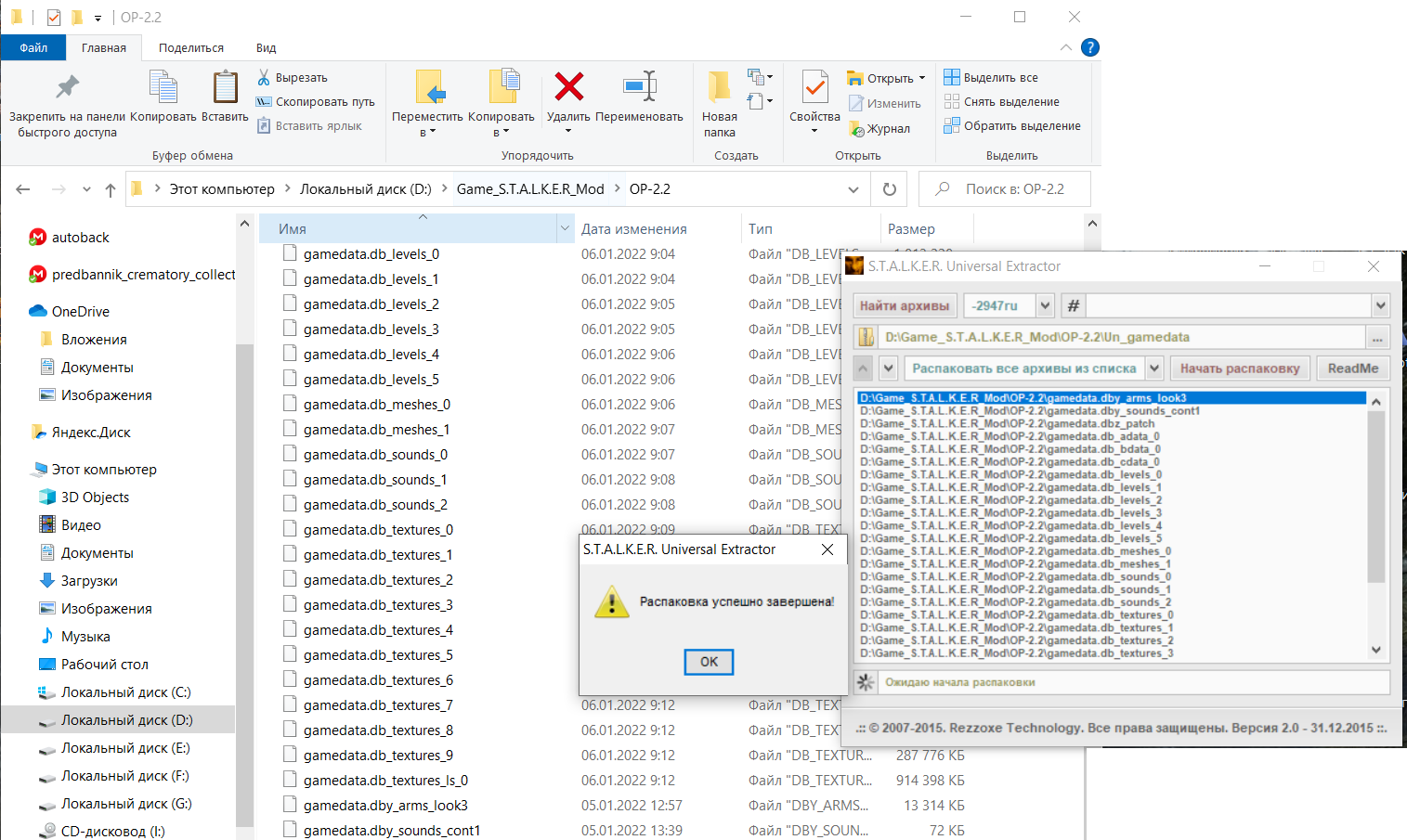This screenshot has height=840, width=1407.
Task: Open the Открыть dropdown arrow in ribbon
Action: coord(921,78)
